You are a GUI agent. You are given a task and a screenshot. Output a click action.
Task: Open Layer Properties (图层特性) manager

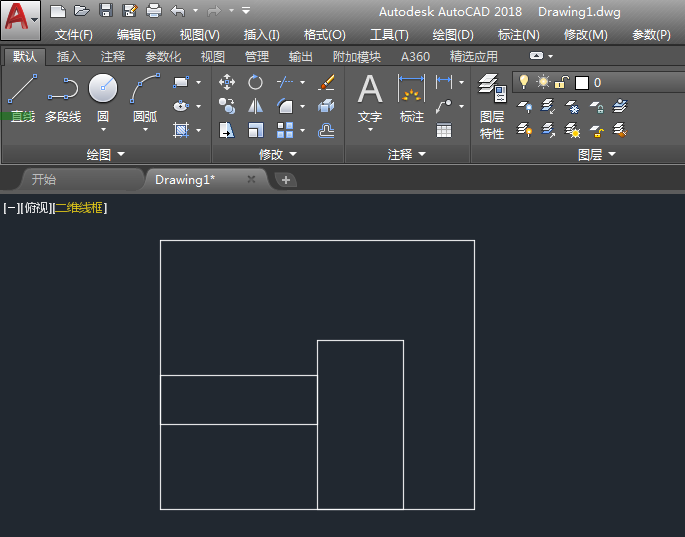(x=491, y=90)
